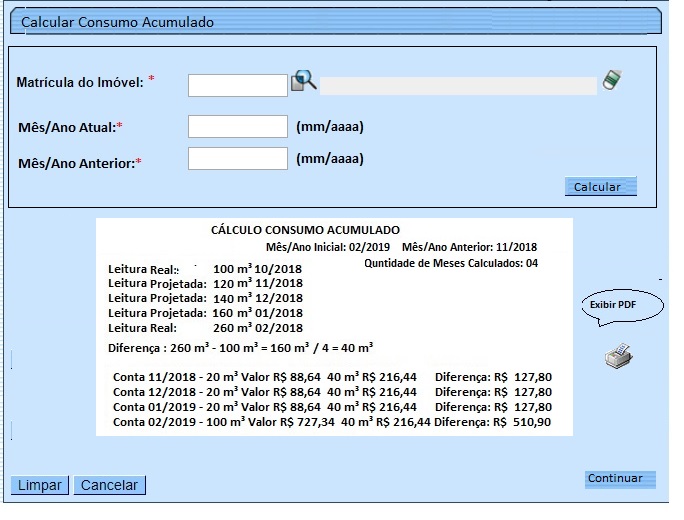Image resolution: width=684 pixels, height=520 pixels.
Task: Click into the Mês/Ano Atual input box
Action: point(238,127)
